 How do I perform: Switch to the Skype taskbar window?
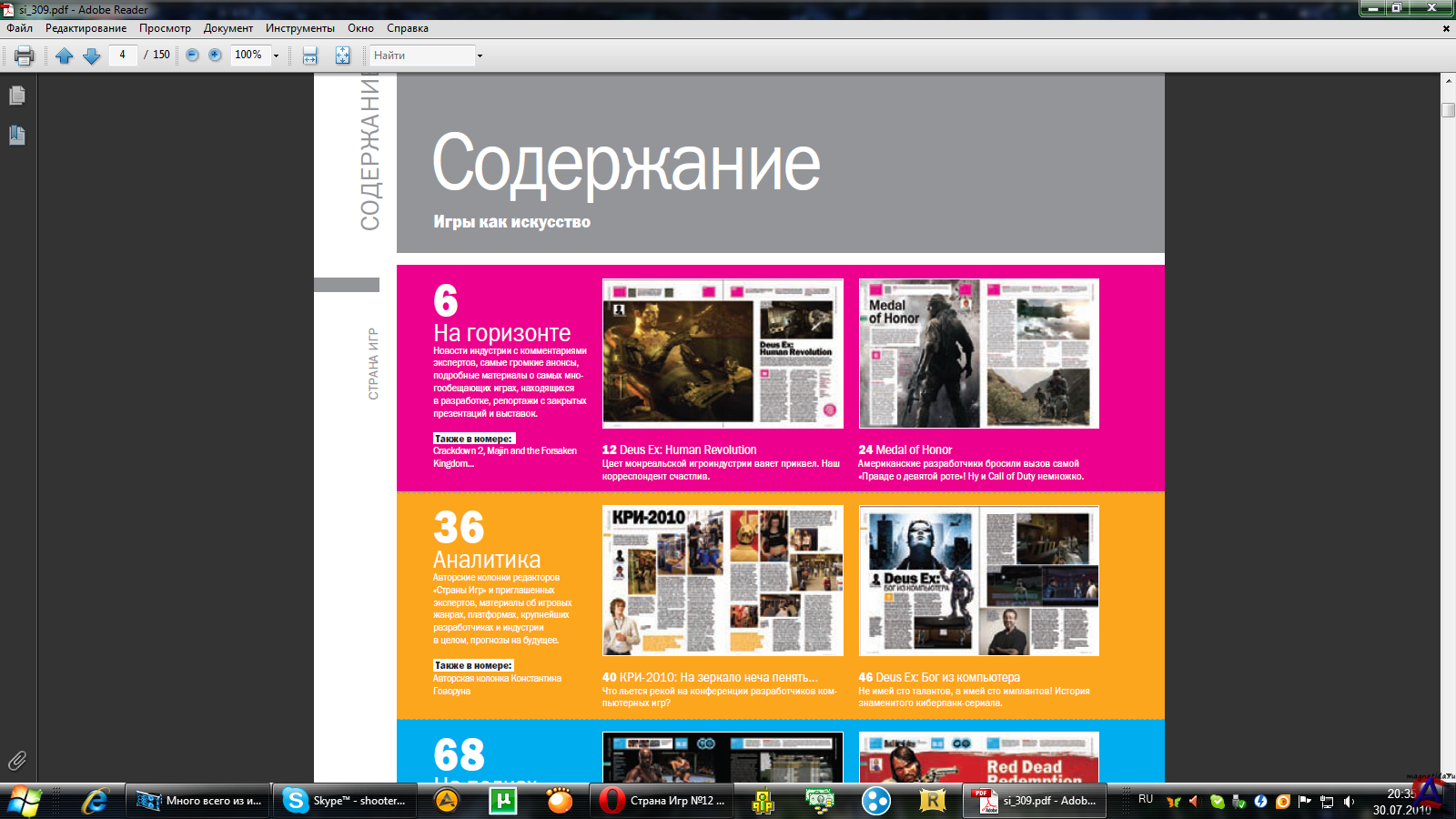(x=344, y=801)
